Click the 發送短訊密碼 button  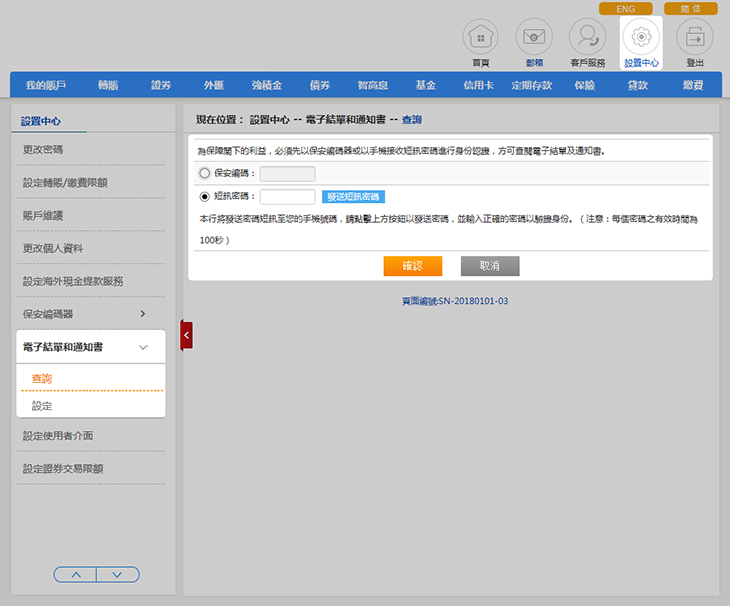tap(354, 197)
